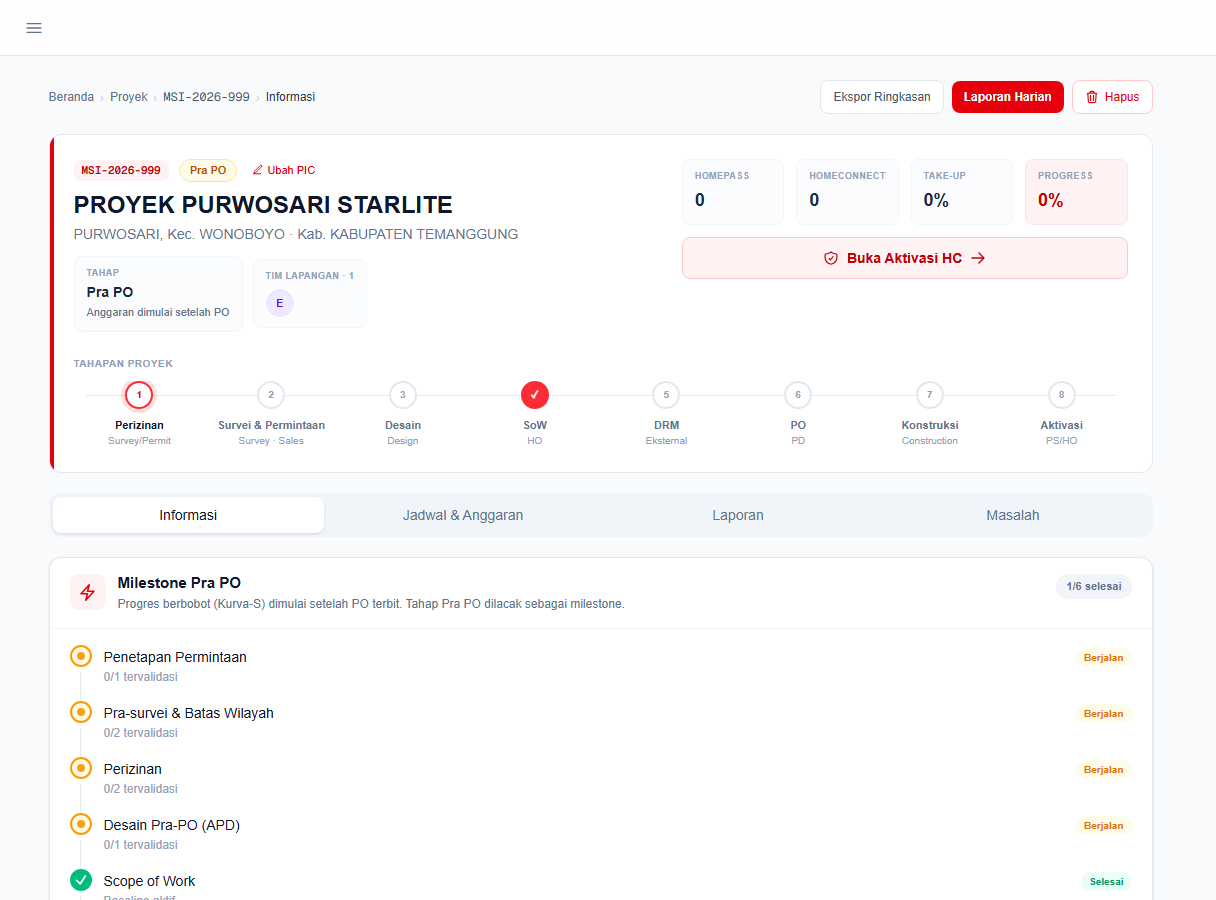The width and height of the screenshot is (1216, 900).
Task: Go to Beranda in the breadcrumb
Action: [71, 97]
